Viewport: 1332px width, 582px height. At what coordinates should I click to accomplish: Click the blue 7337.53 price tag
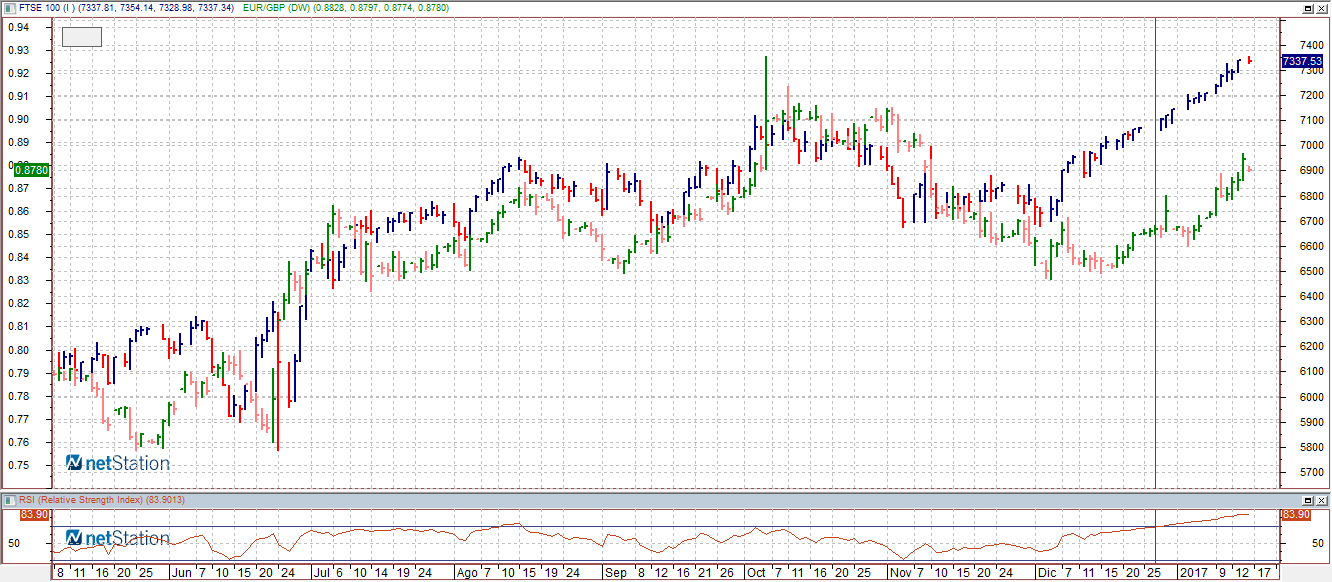pyautogui.click(x=1302, y=61)
